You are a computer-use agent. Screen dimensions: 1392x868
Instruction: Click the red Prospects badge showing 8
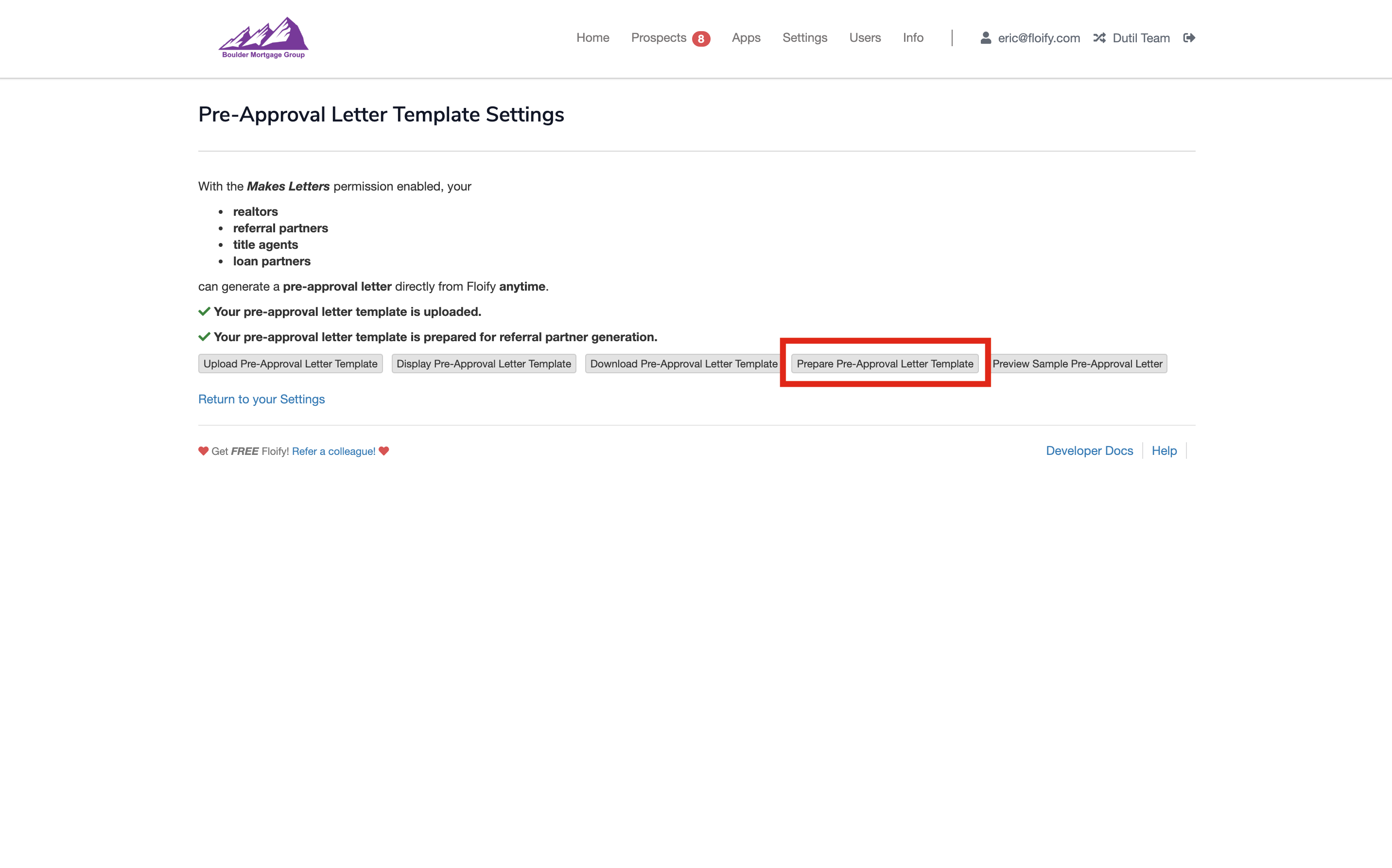point(701,38)
